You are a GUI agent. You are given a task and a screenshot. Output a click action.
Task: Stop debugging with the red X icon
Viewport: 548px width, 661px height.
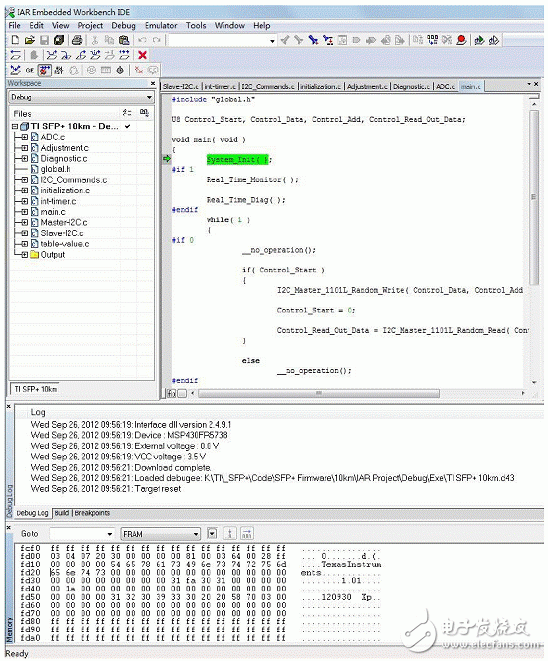(x=142, y=55)
